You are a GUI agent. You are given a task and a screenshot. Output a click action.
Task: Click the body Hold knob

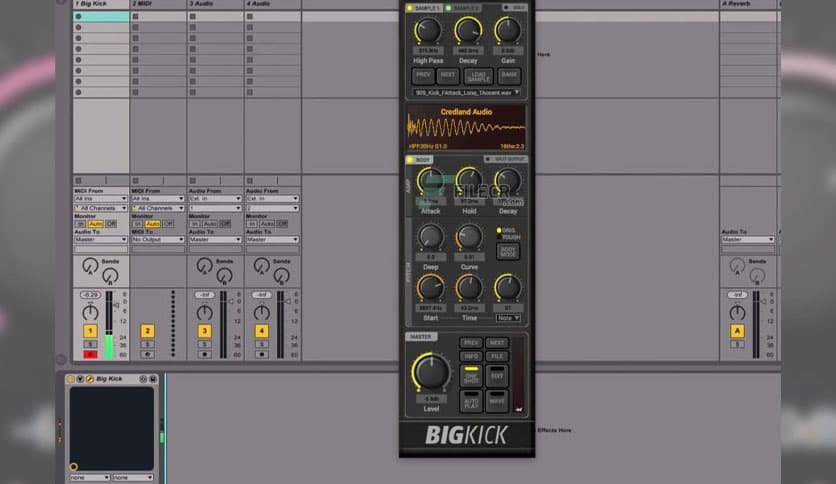pos(469,181)
